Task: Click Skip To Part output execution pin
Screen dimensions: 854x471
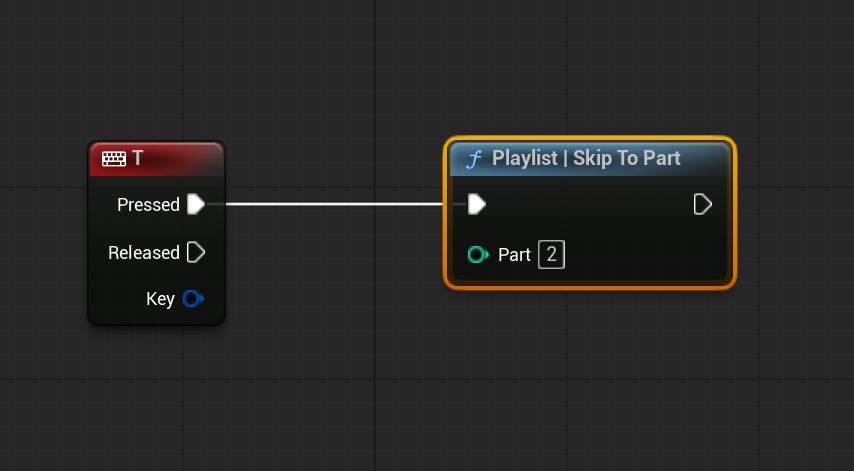Action: click(703, 205)
